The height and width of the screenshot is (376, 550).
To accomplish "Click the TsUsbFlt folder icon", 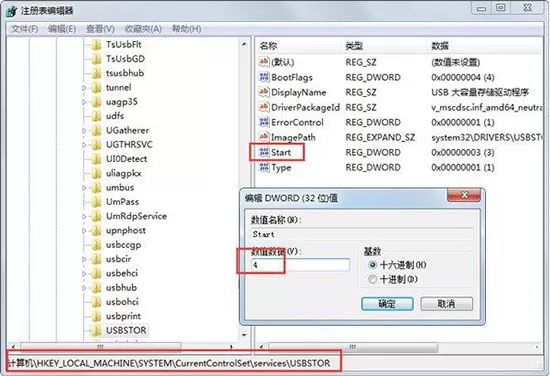I will [x=96, y=45].
